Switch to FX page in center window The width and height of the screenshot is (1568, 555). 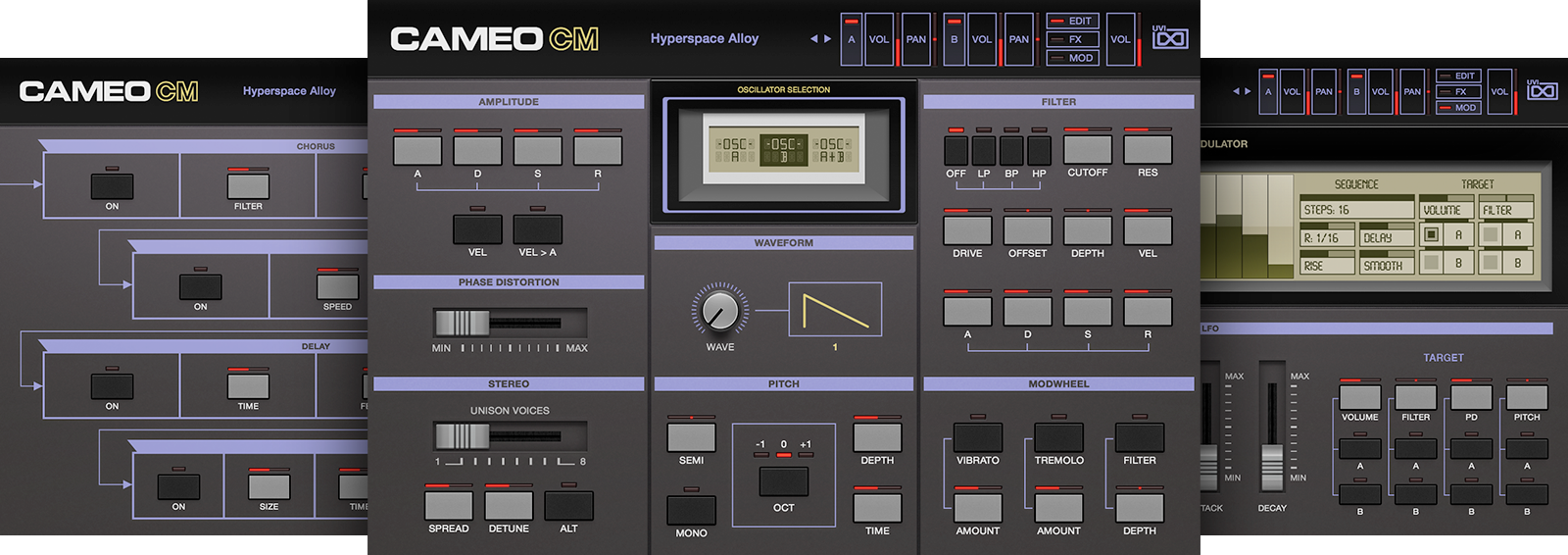click(1073, 39)
